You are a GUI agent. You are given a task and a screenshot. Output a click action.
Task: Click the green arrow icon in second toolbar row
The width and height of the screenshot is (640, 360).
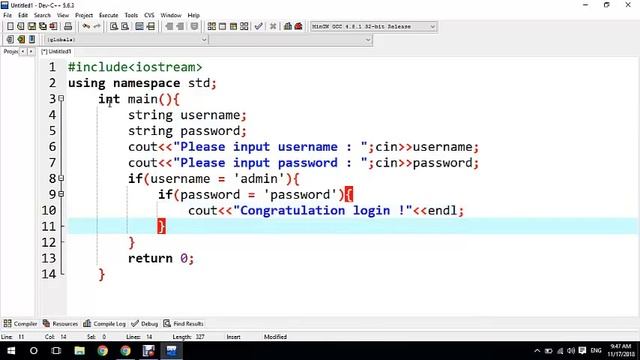(x=21, y=40)
